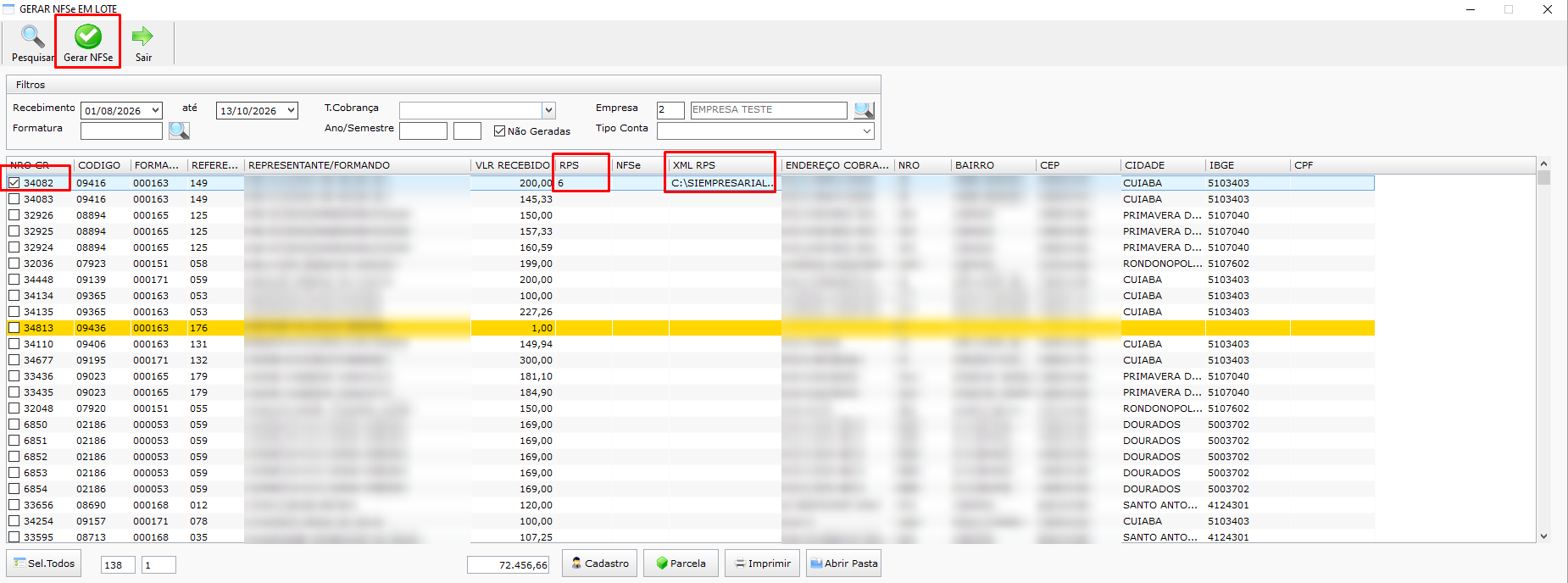This screenshot has width=1568, height=583.
Task: Click the record count 138 field
Action: 118,564
